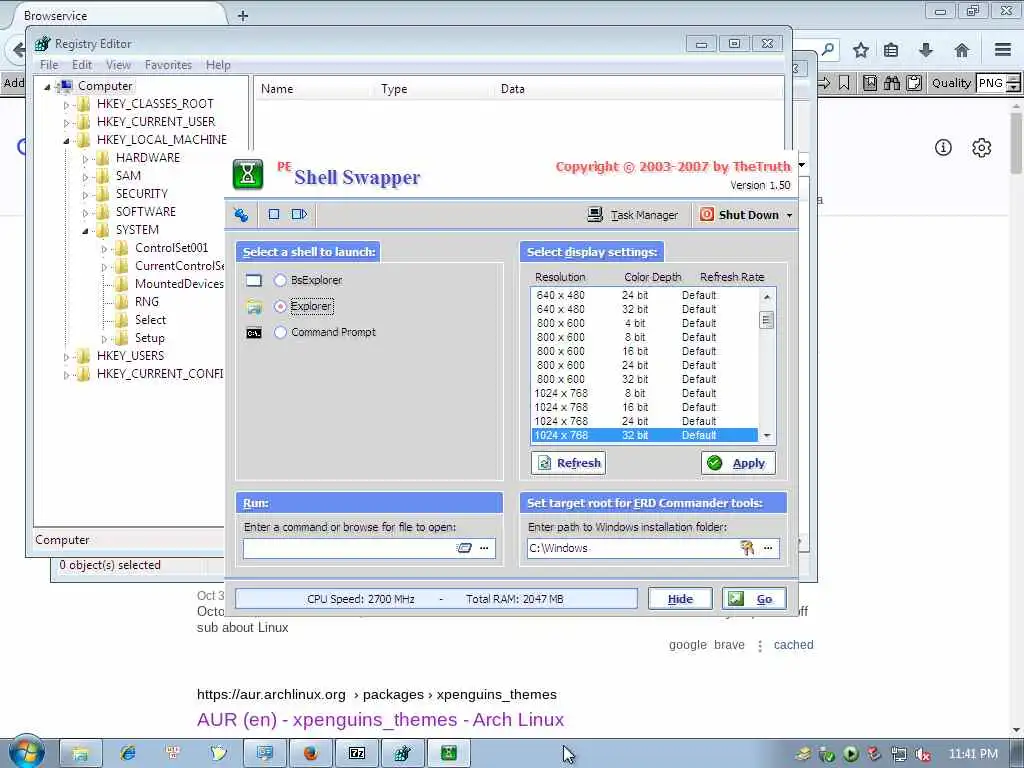The width and height of the screenshot is (1024, 768).
Task: Click the Go button
Action: (x=754, y=599)
